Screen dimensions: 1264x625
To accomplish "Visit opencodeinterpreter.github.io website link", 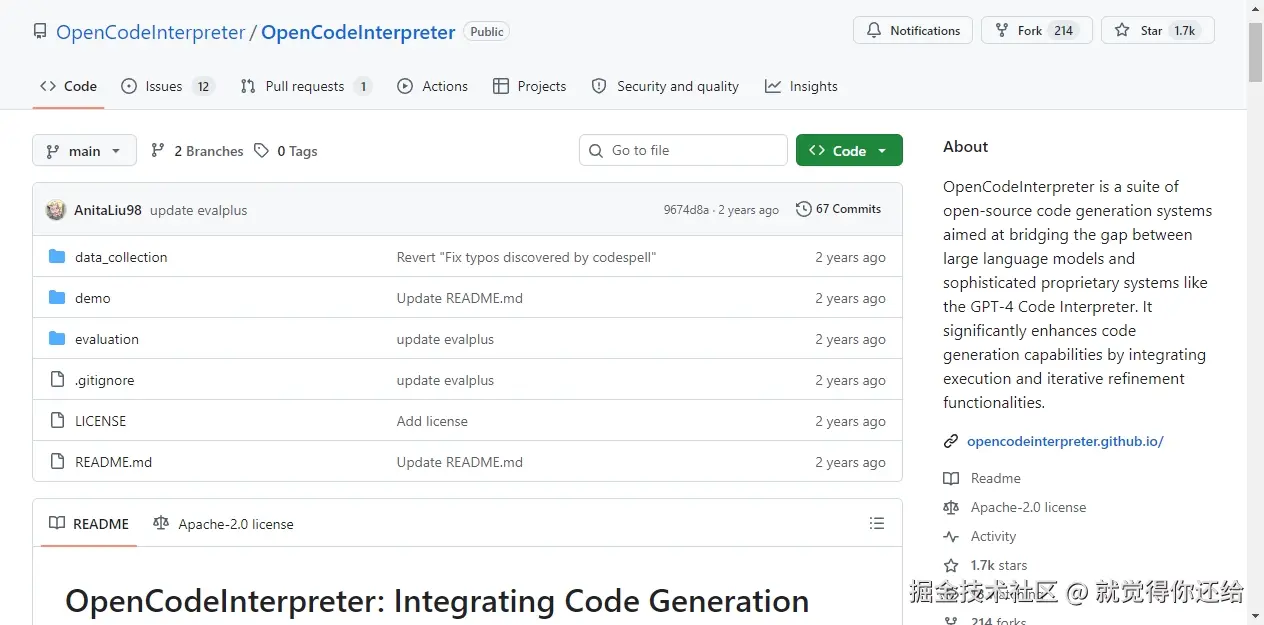I will point(1065,441).
